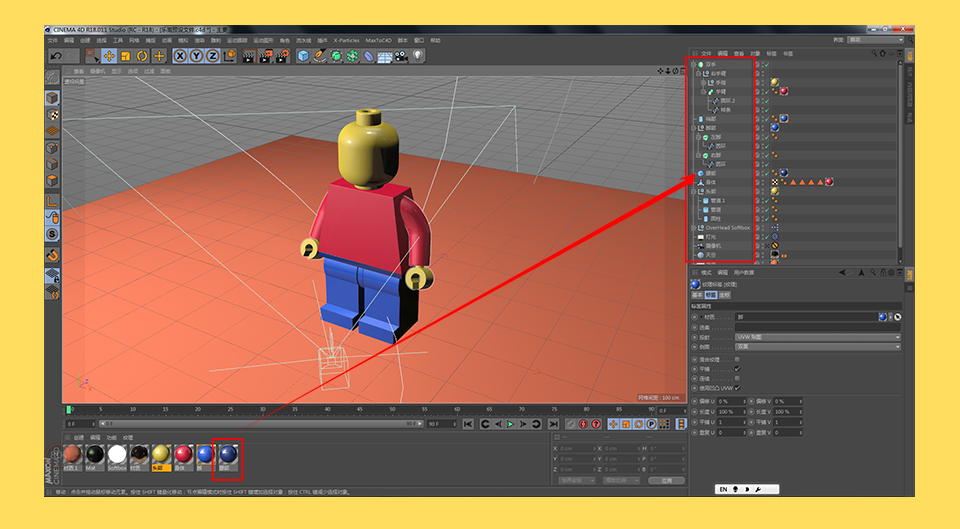The height and width of the screenshot is (529, 960).
Task: Activate the Move tool in top toolbar
Action: click(109, 56)
